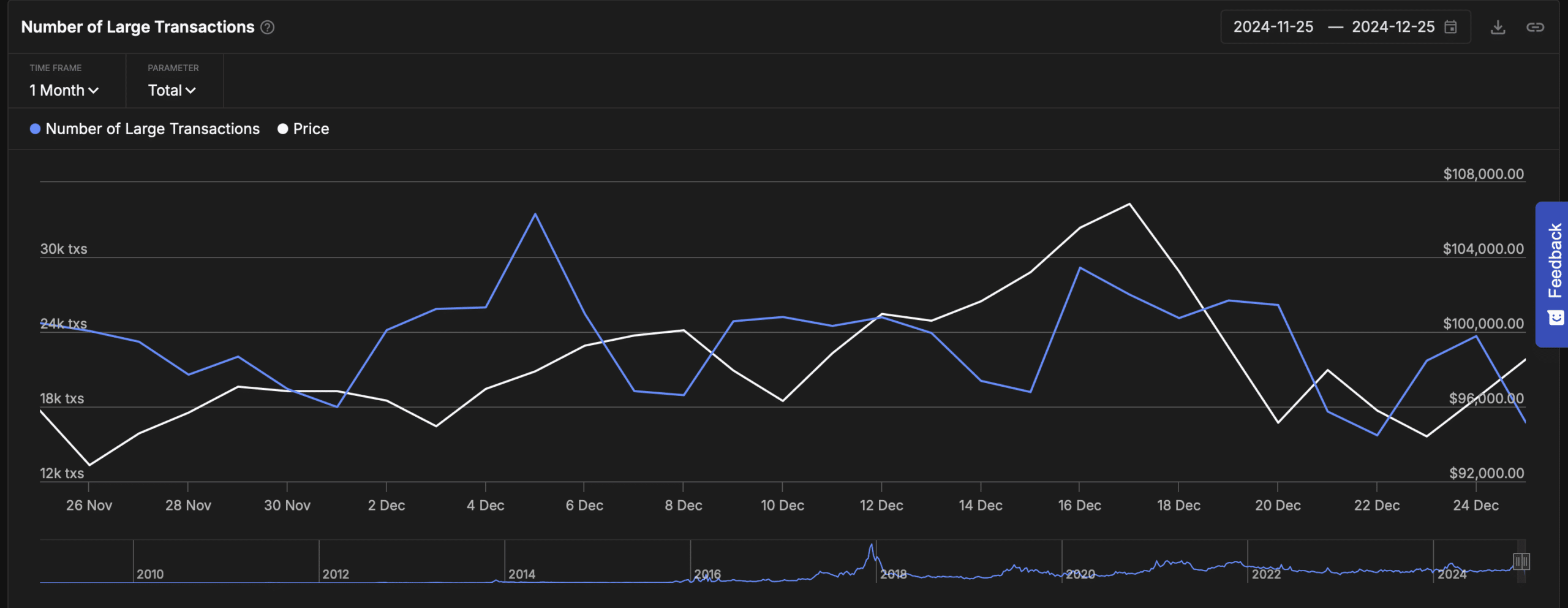The height and width of the screenshot is (608, 1568).
Task: Click the 2014 marker in navigator
Action: 522,574
